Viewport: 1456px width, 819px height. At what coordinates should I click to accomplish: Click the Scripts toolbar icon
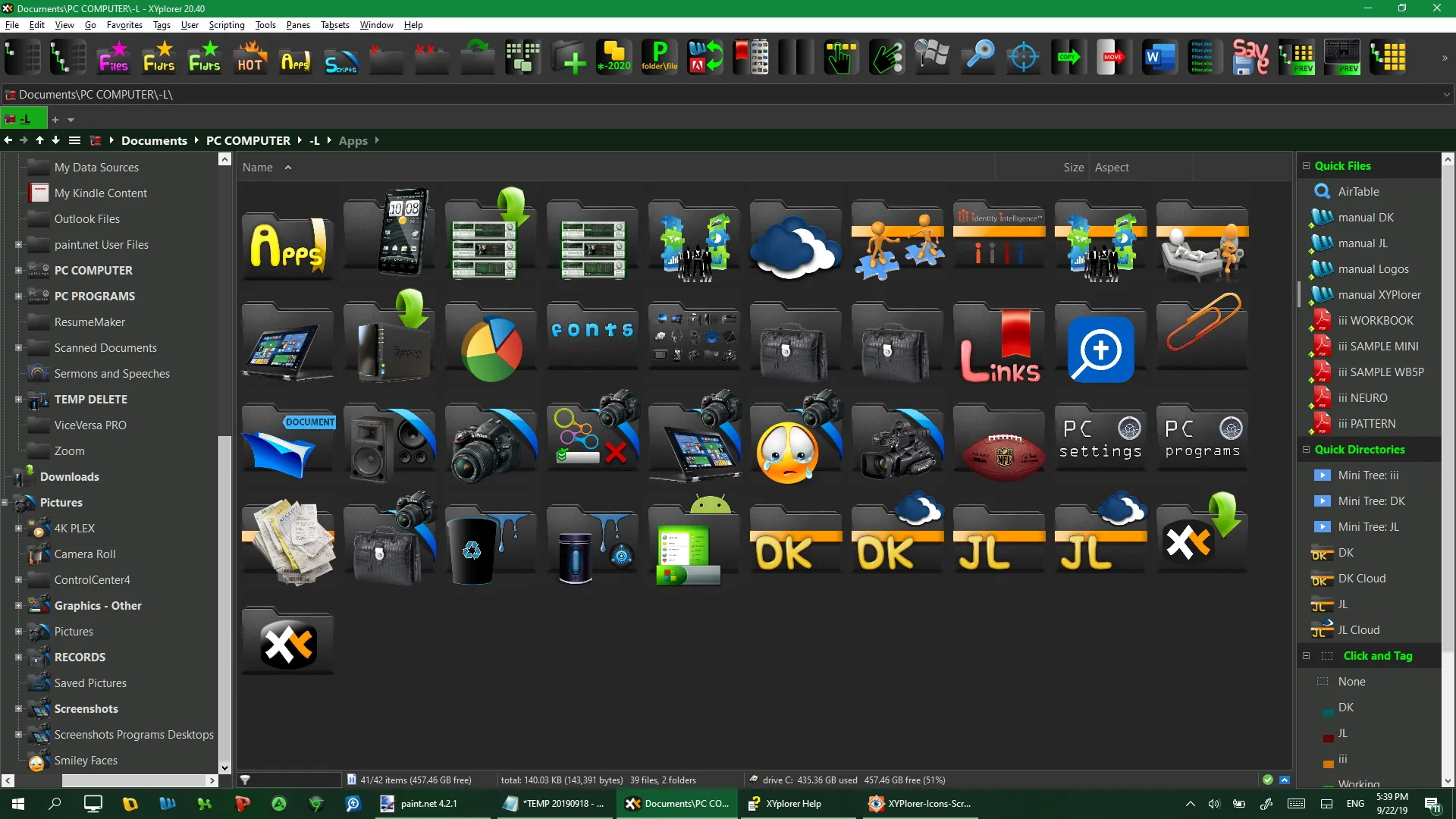340,57
